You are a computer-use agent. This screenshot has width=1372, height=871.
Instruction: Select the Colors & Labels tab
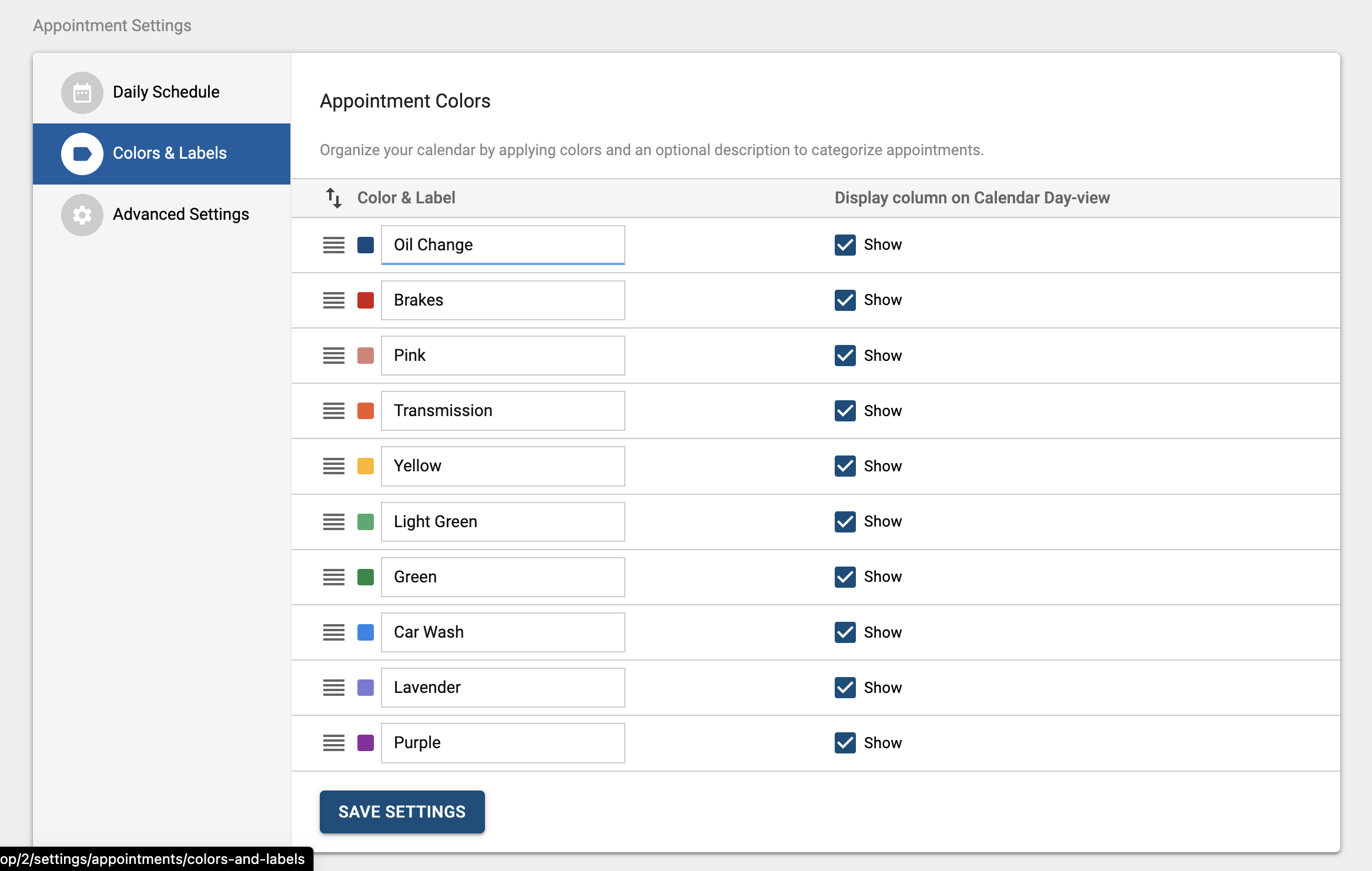coord(162,154)
